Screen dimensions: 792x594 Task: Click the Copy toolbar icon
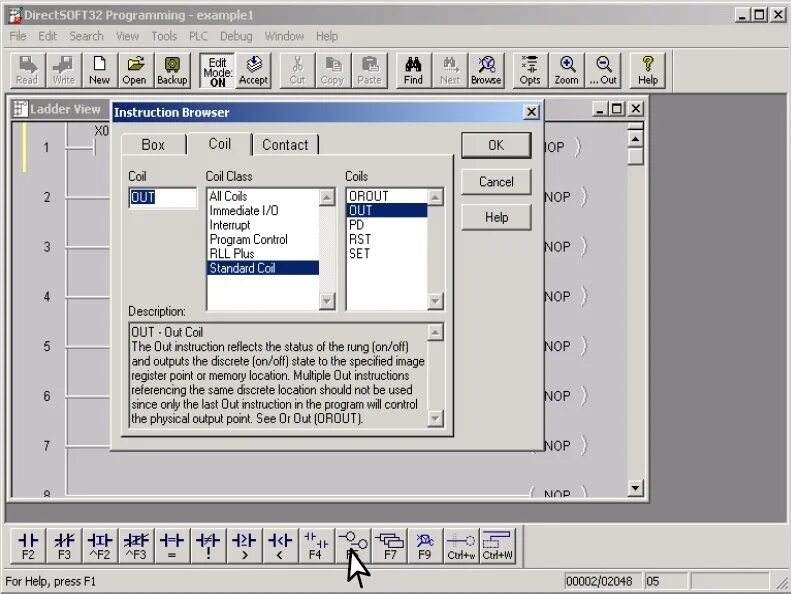[332, 71]
